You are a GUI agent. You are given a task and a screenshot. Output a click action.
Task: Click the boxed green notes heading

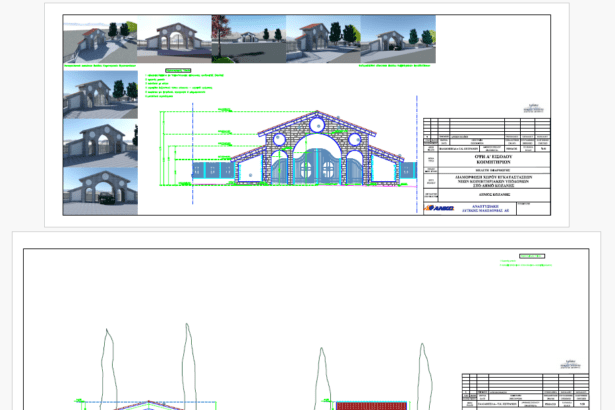point(176,71)
